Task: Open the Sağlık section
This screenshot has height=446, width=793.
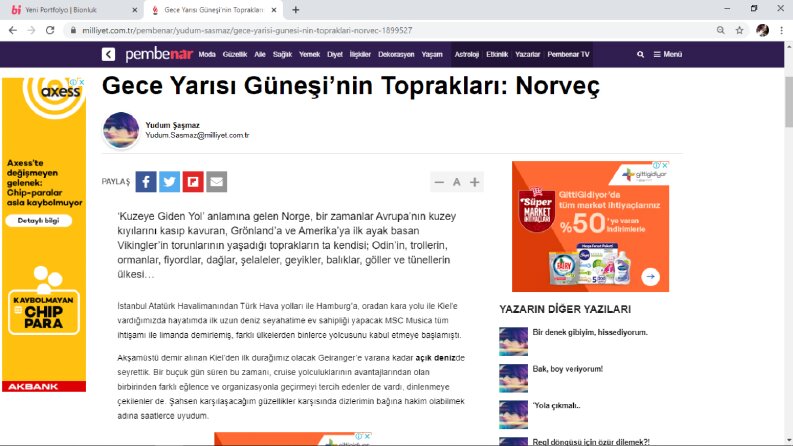Action: pos(282,54)
